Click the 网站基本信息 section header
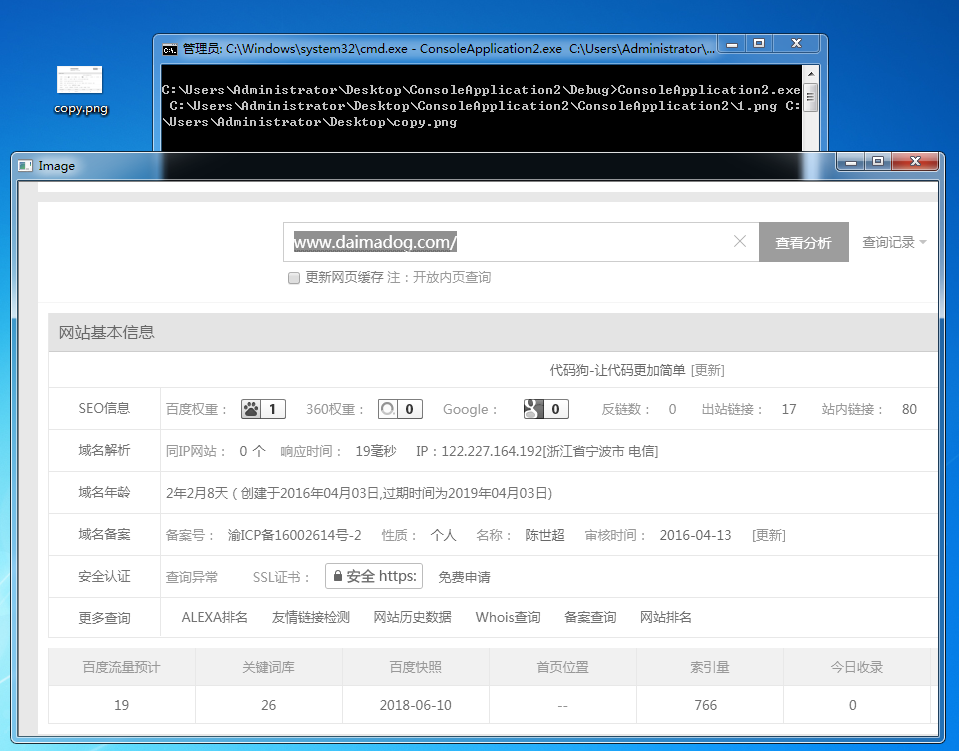 [x=493, y=332]
